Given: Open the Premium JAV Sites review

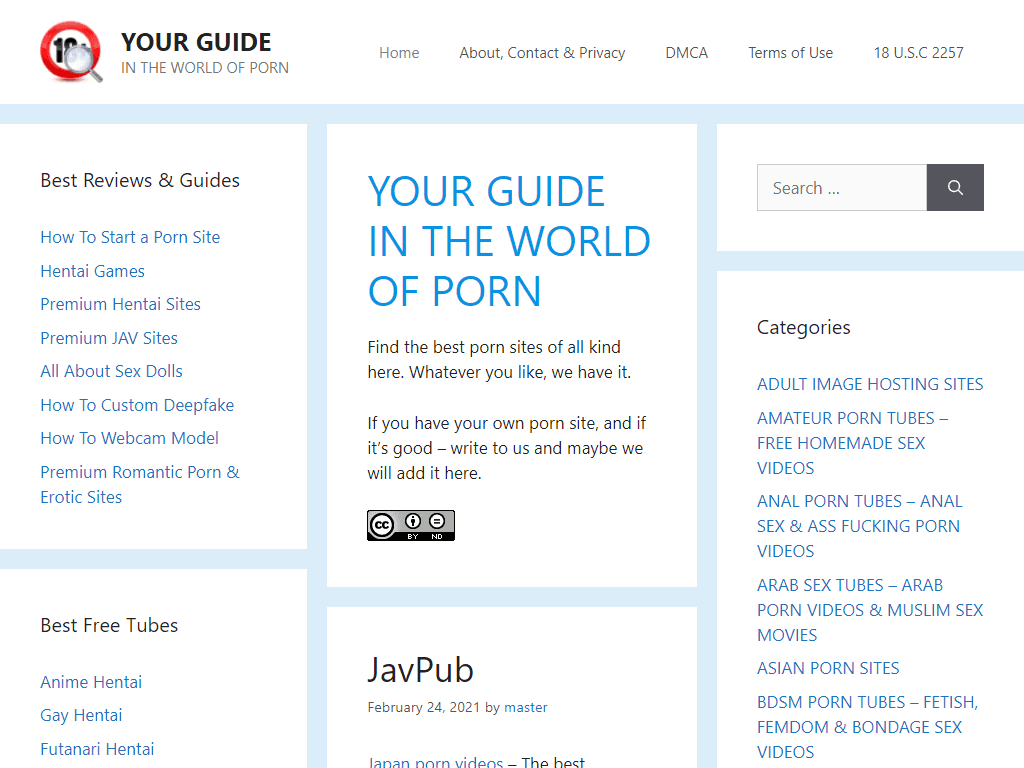Looking at the screenshot, I should tap(109, 338).
